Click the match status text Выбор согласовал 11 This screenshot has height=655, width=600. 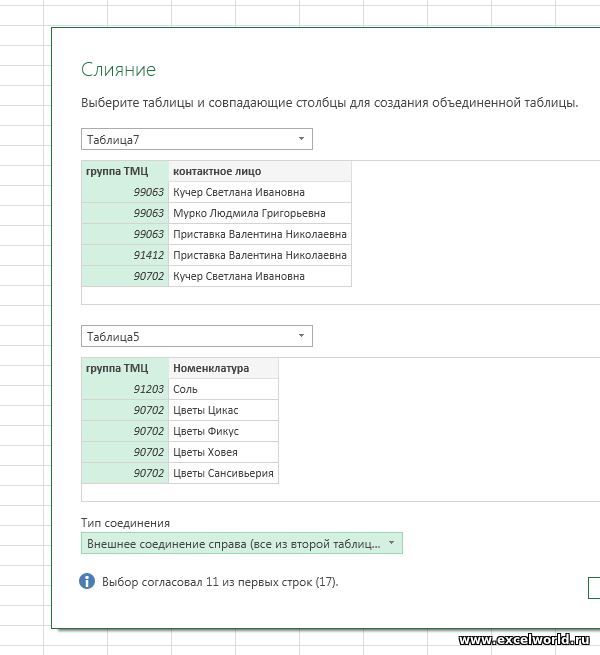[220, 582]
